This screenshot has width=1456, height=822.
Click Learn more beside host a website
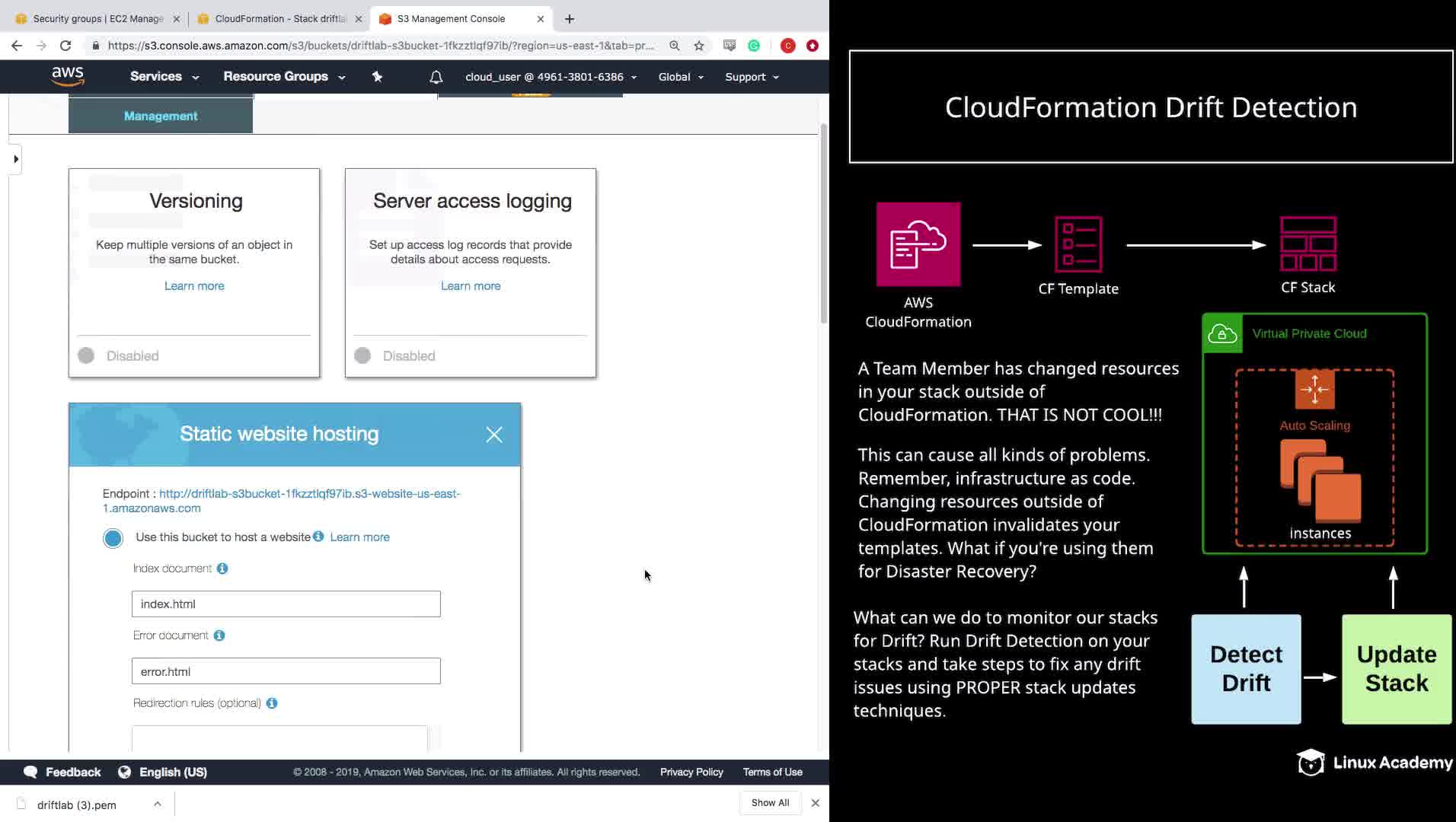359,537
